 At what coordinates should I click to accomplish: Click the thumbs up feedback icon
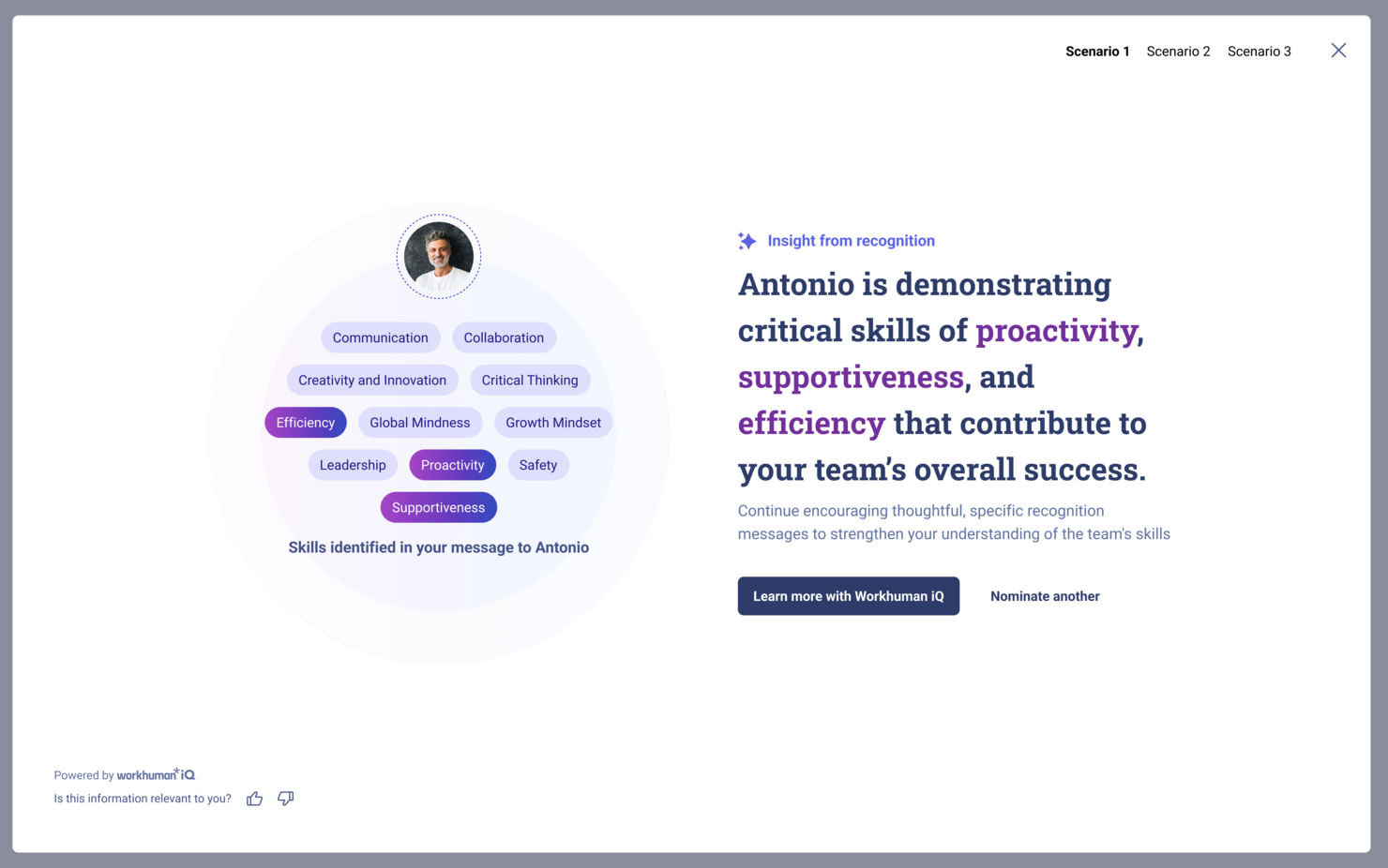(x=254, y=798)
